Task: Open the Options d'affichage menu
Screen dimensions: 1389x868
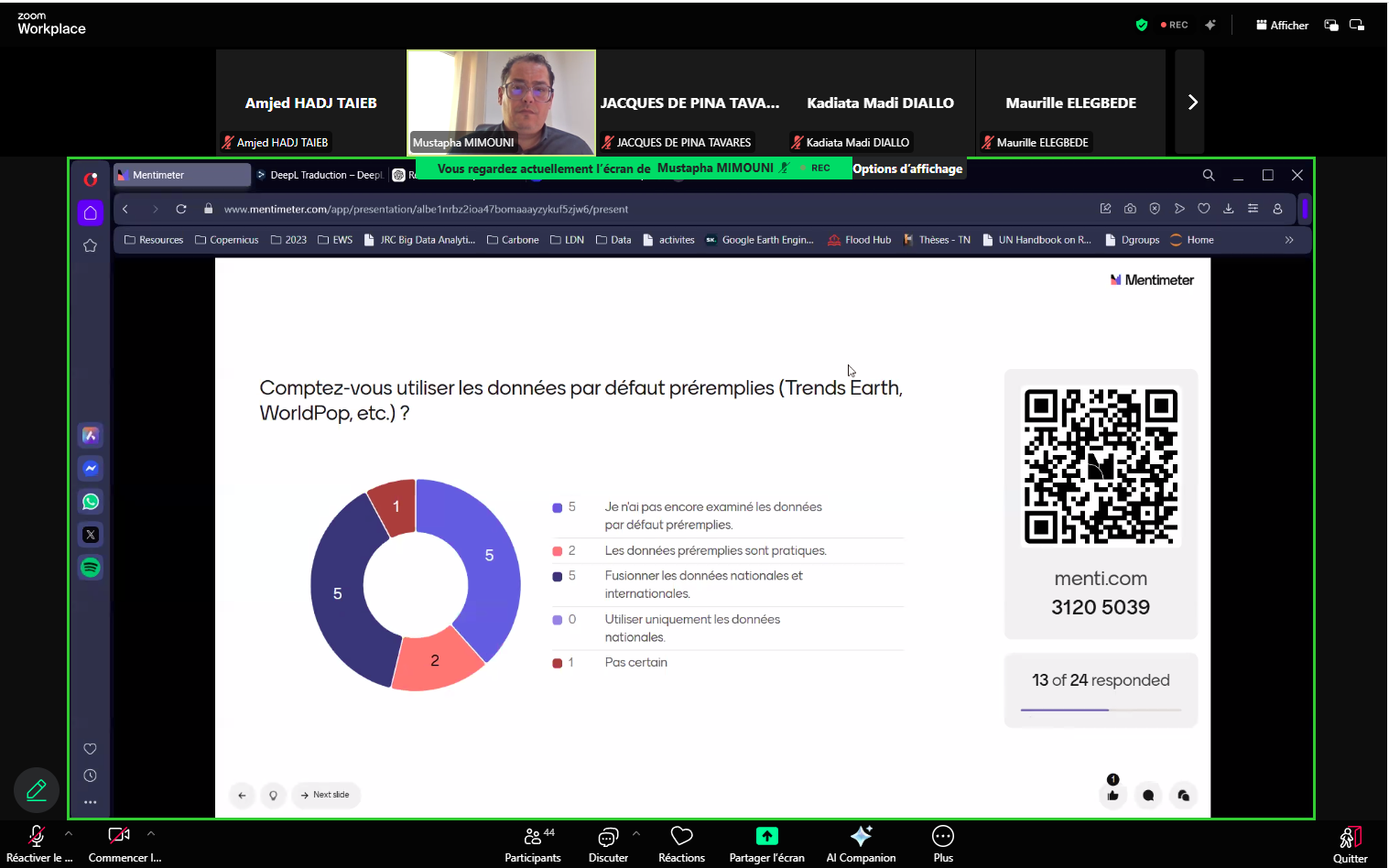Action: click(907, 168)
